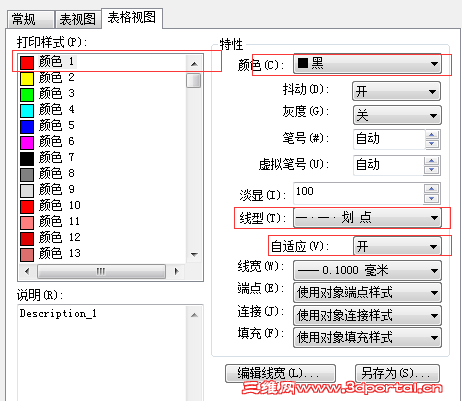Click the 虚拟笔号(U) input field
Viewport: 462px width, 401px height.
pyautogui.click(x=388, y=165)
